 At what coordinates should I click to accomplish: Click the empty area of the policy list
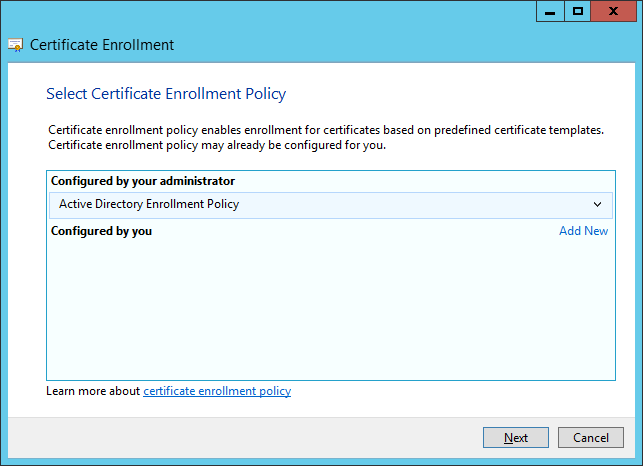coord(331,308)
